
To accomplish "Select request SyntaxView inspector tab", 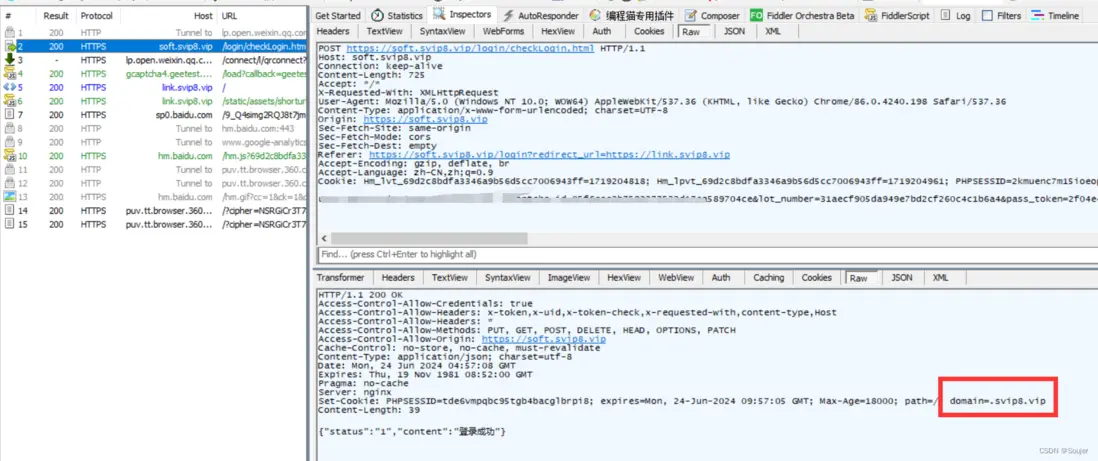I will pos(442,32).
